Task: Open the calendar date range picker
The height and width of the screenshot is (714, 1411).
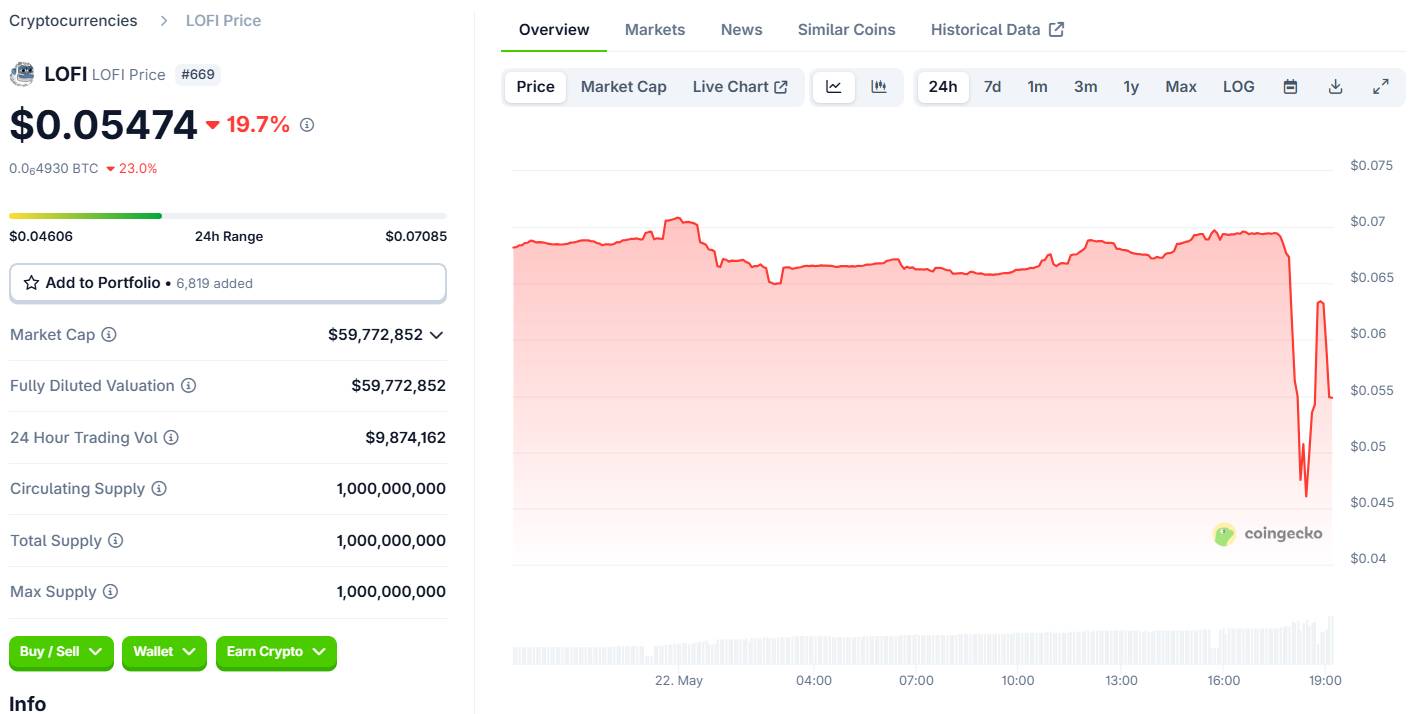Action: (x=1290, y=87)
